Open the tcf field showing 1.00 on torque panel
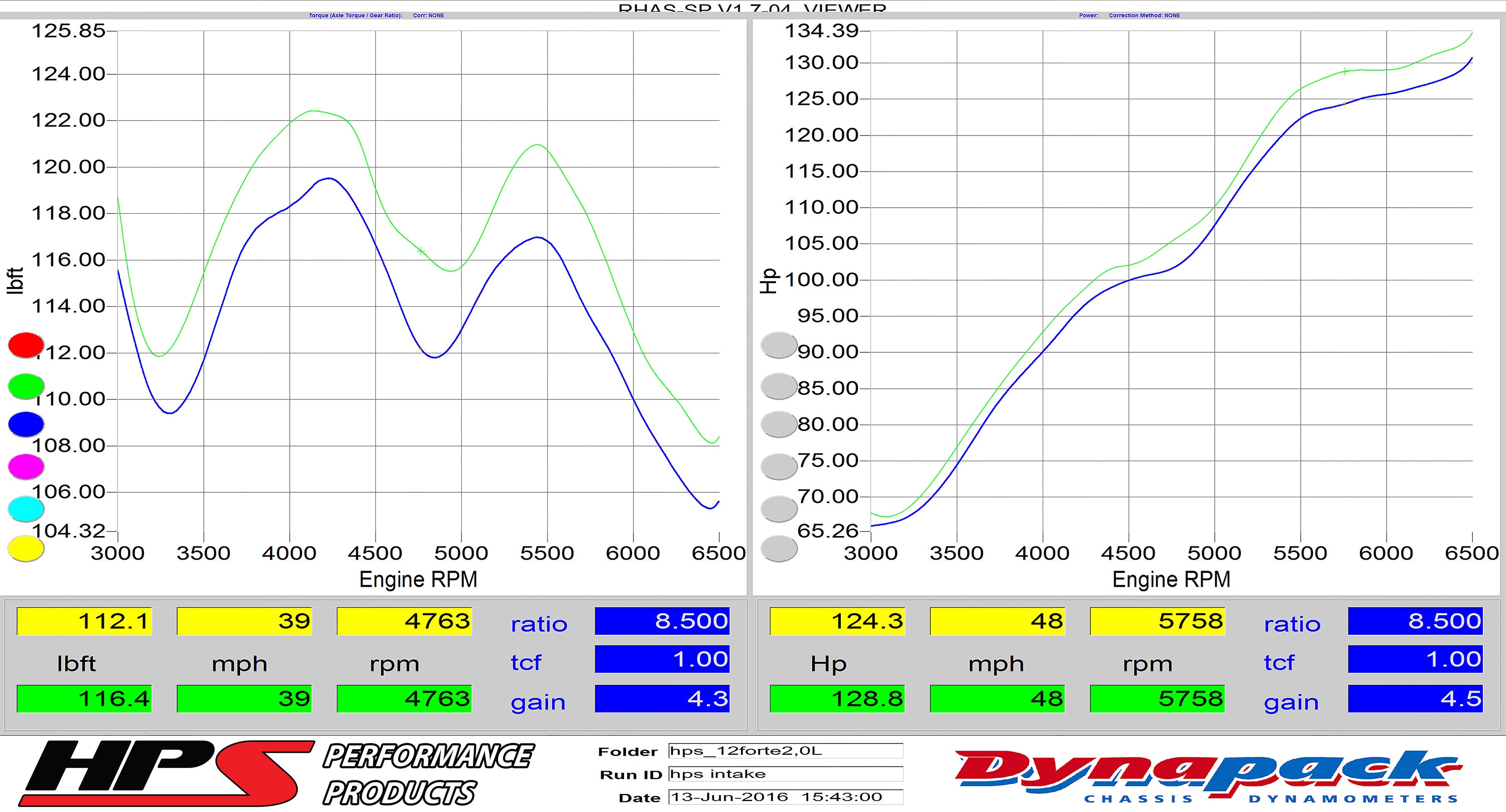1506x812 pixels. 661,659
